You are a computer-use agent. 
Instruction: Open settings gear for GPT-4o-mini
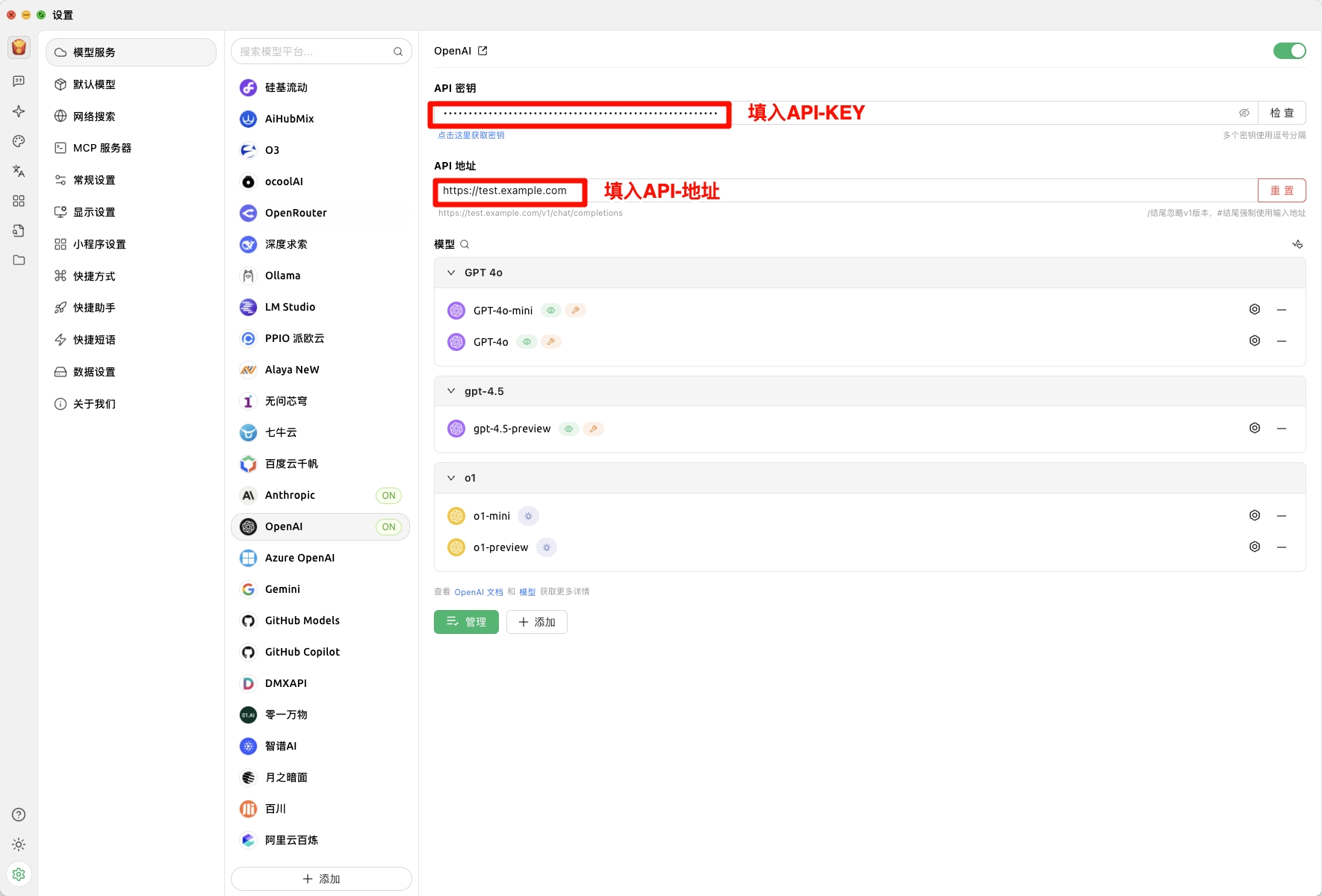1255,309
